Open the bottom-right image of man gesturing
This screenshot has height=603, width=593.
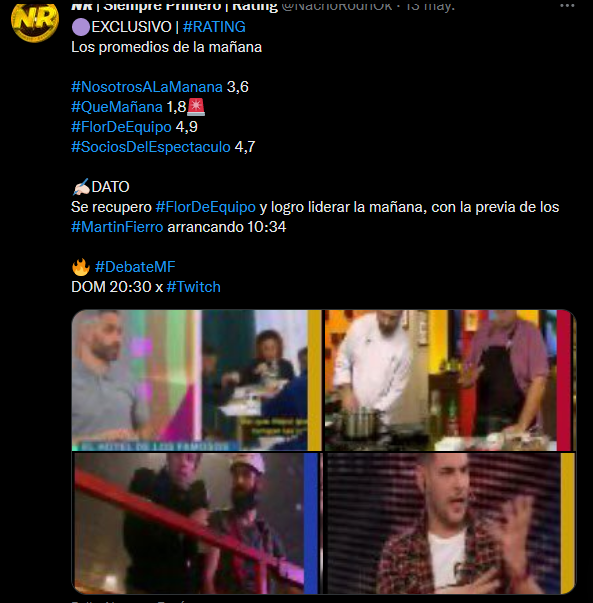(450, 523)
